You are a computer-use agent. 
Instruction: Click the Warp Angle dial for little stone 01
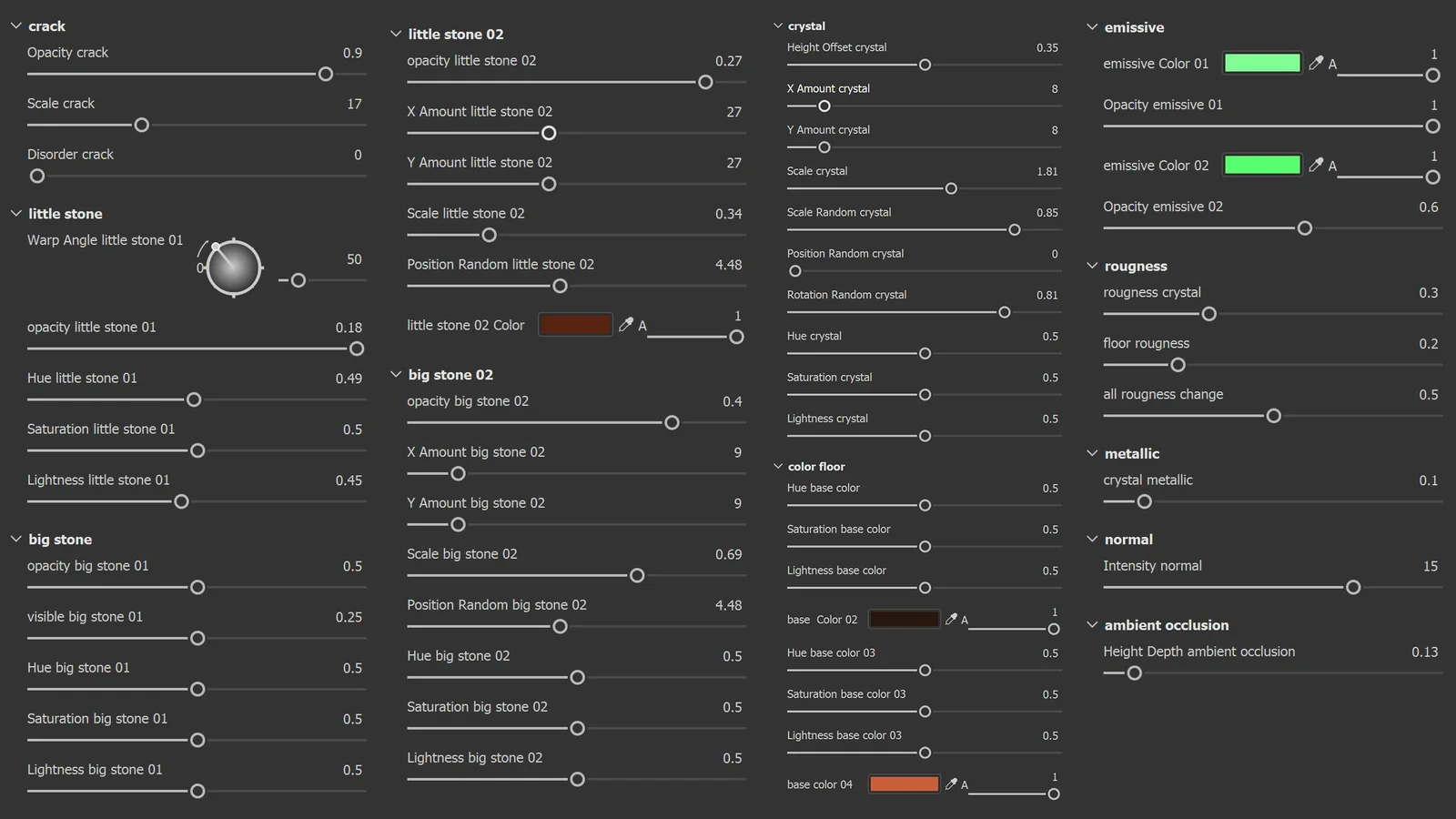coord(233,268)
